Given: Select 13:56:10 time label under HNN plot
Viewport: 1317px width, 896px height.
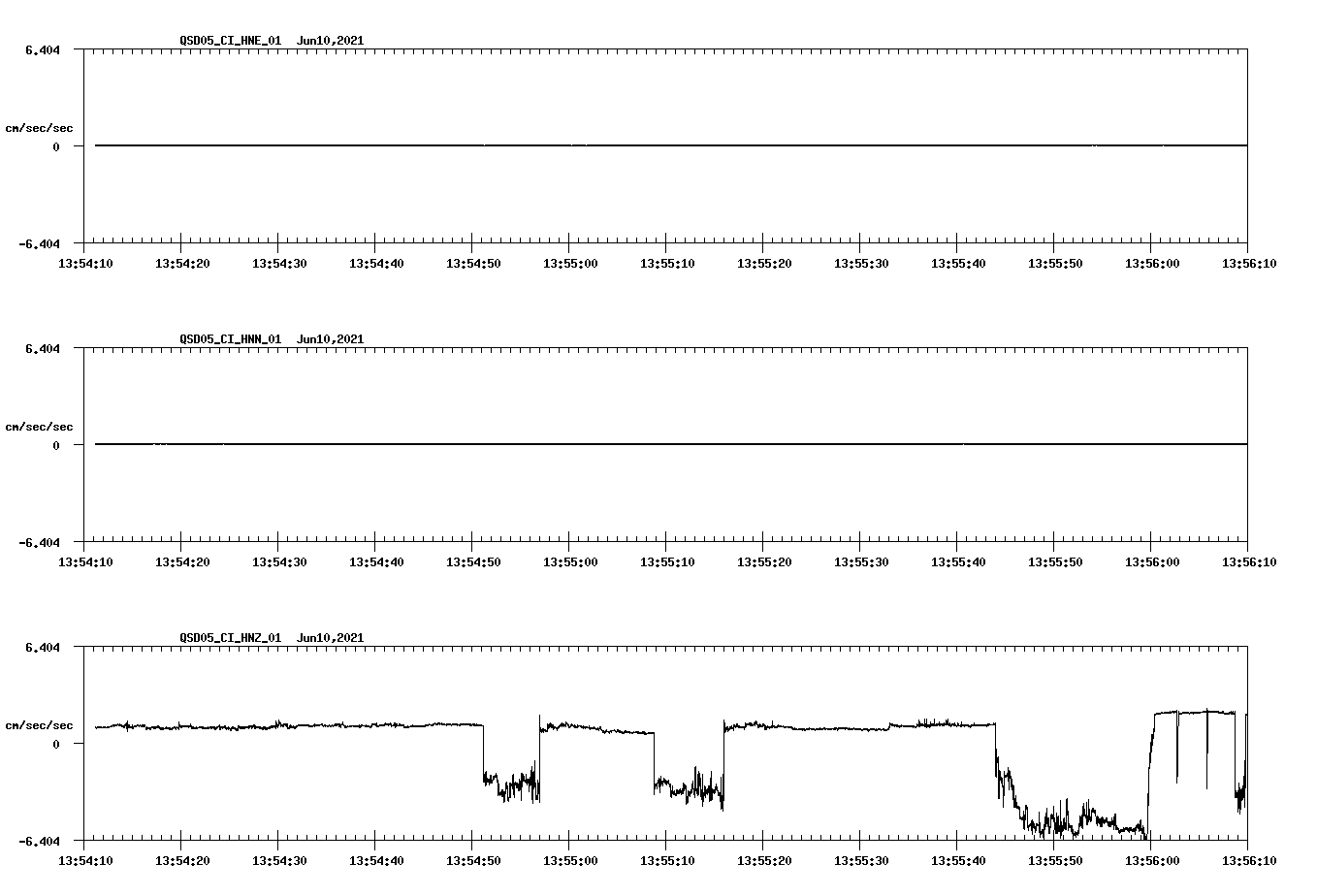Looking at the screenshot, I should pyautogui.click(x=1248, y=561).
